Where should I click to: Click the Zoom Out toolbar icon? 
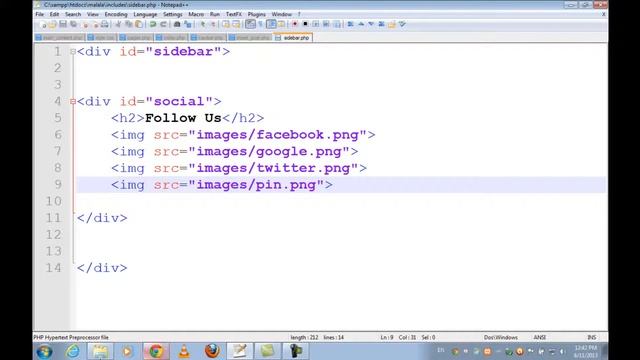[x=213, y=24]
